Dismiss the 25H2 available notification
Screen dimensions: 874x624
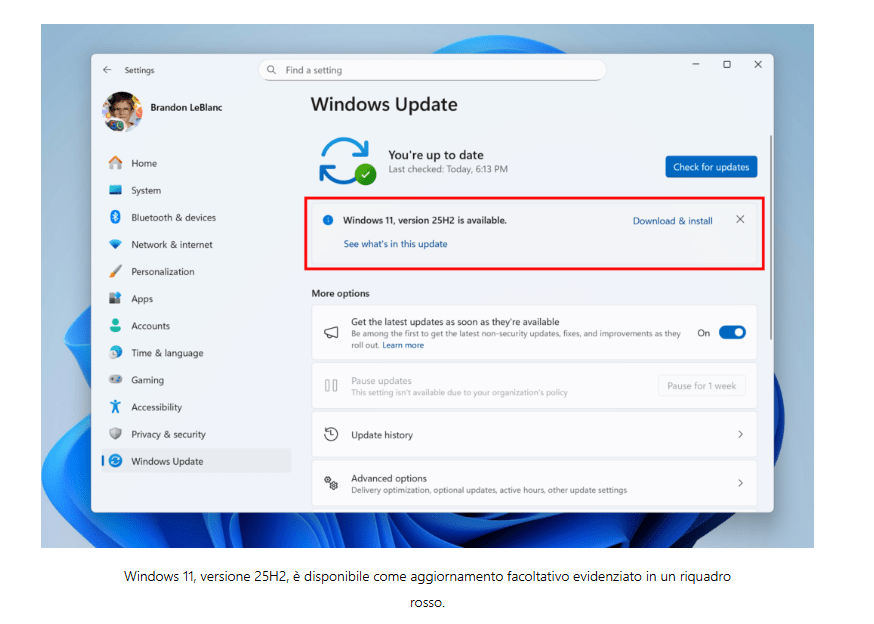coord(740,220)
